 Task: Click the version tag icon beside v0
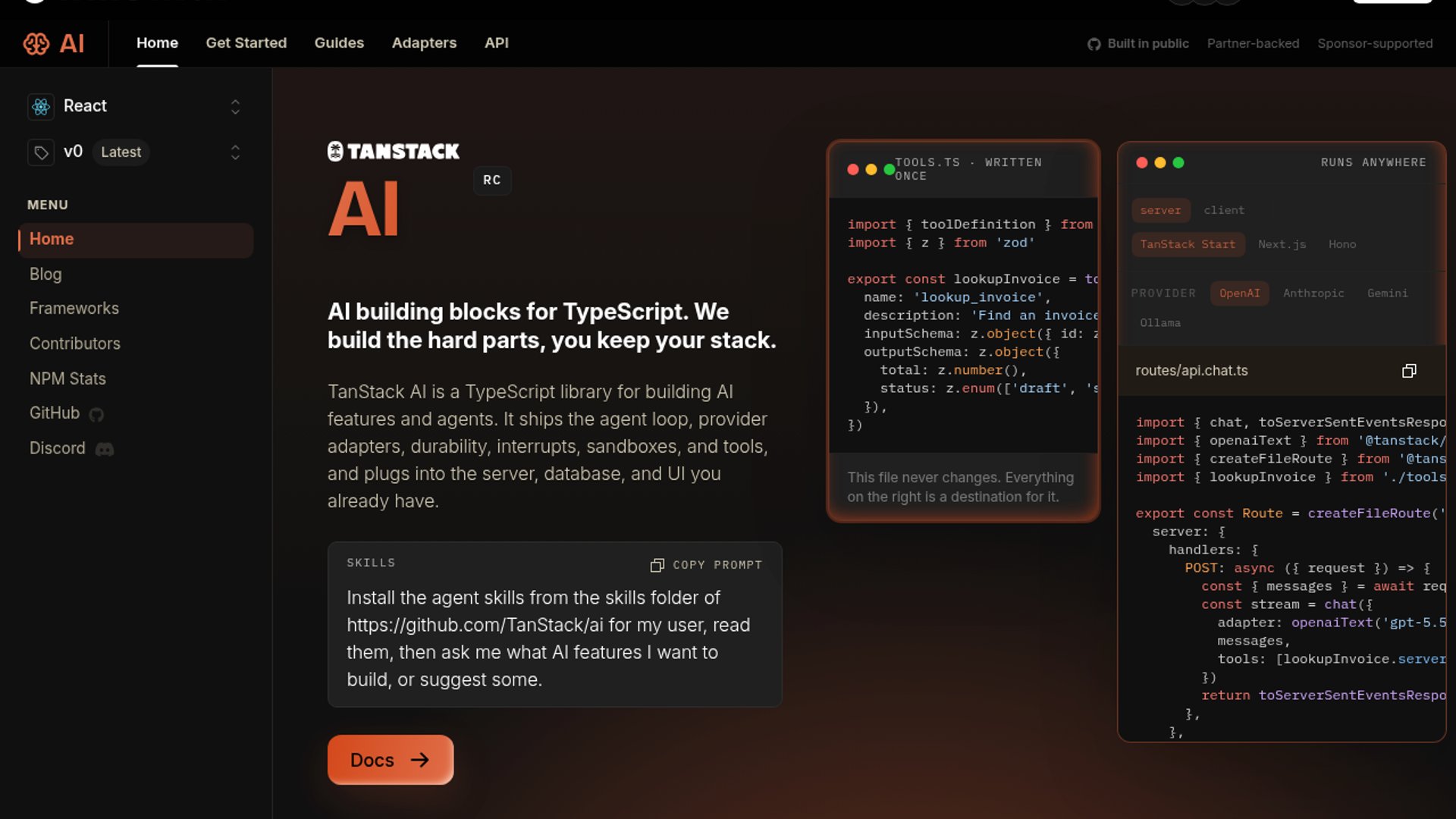pos(41,152)
